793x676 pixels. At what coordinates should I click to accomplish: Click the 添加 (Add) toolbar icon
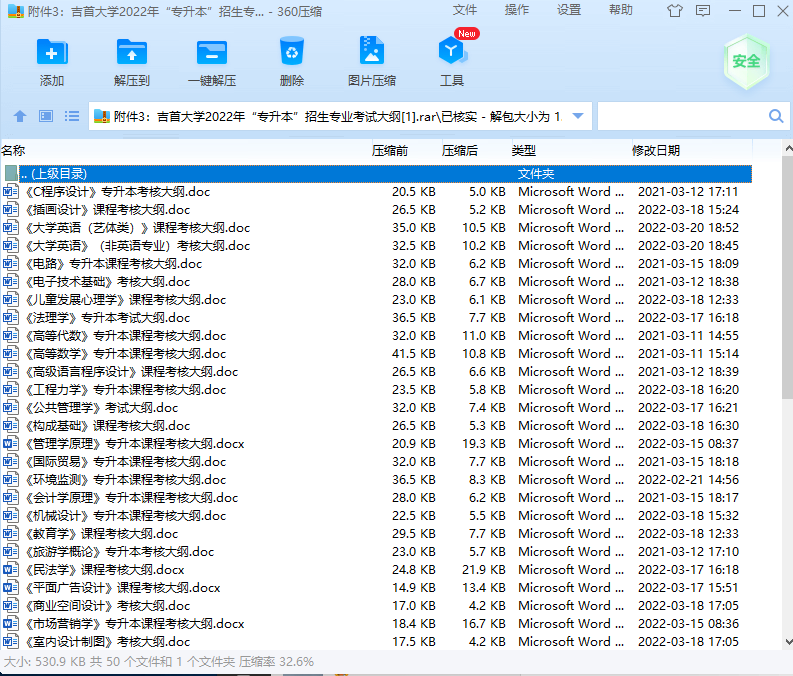click(52, 61)
